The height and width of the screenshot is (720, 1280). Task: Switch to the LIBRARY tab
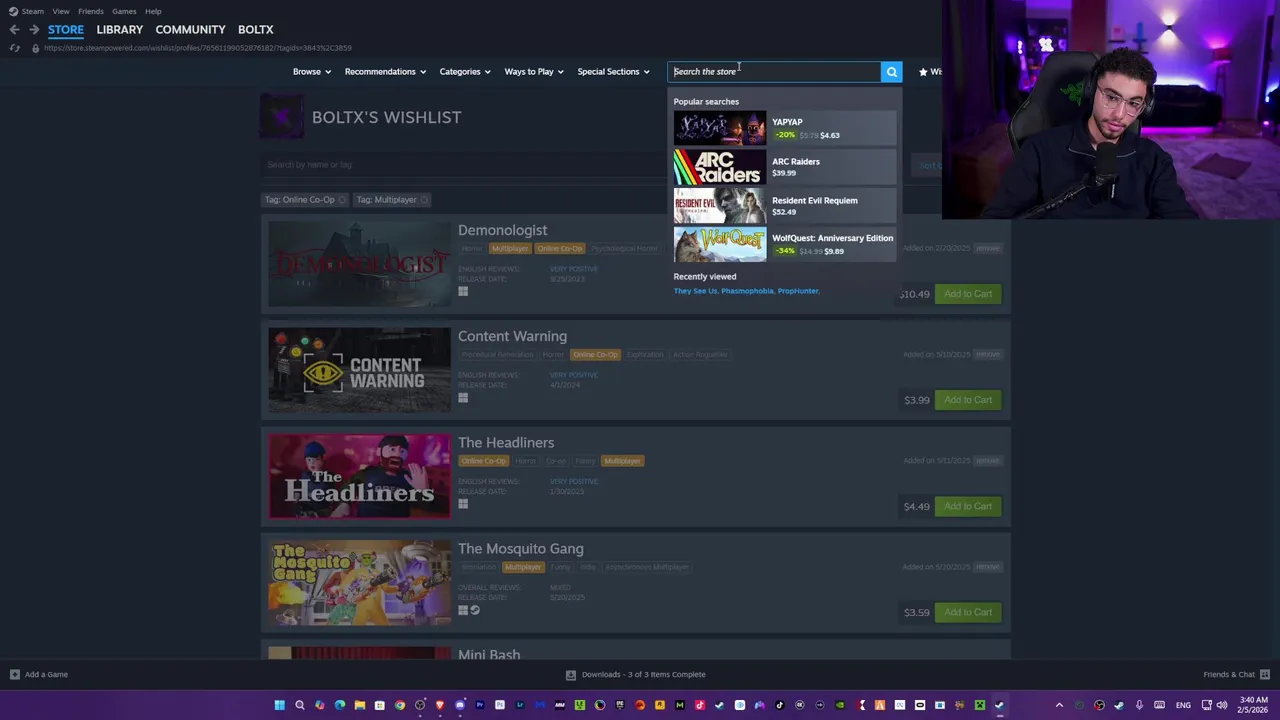(x=119, y=29)
